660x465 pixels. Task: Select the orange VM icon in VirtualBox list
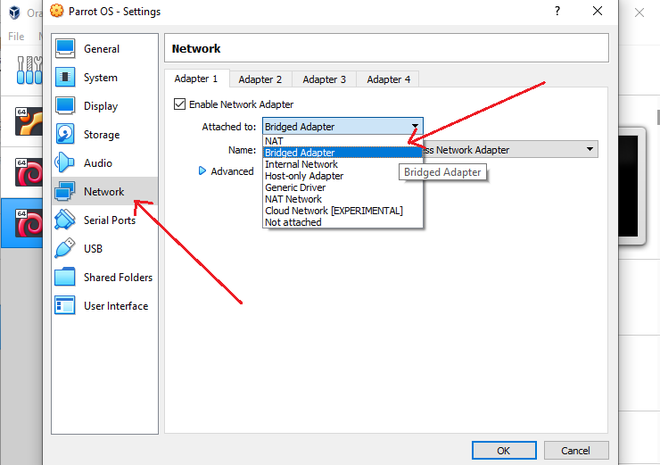[29, 122]
